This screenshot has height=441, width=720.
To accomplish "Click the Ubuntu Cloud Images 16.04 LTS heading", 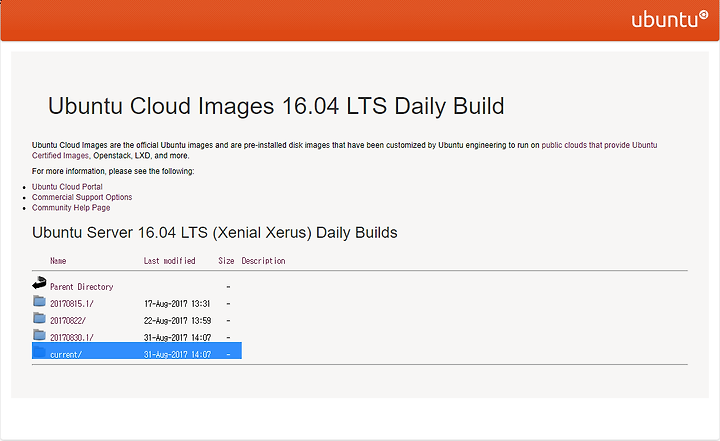I will click(x=276, y=106).
